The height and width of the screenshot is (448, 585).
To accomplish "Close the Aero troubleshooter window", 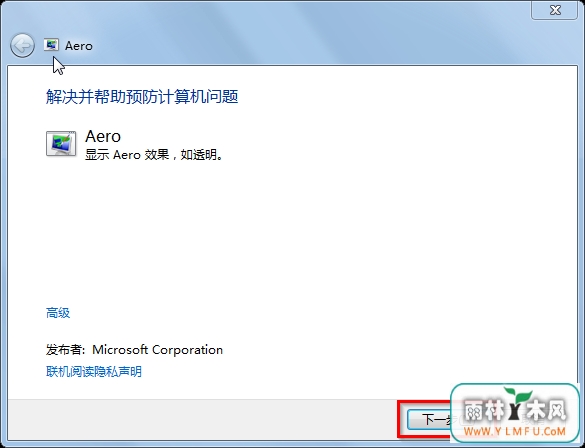I will [x=555, y=10].
